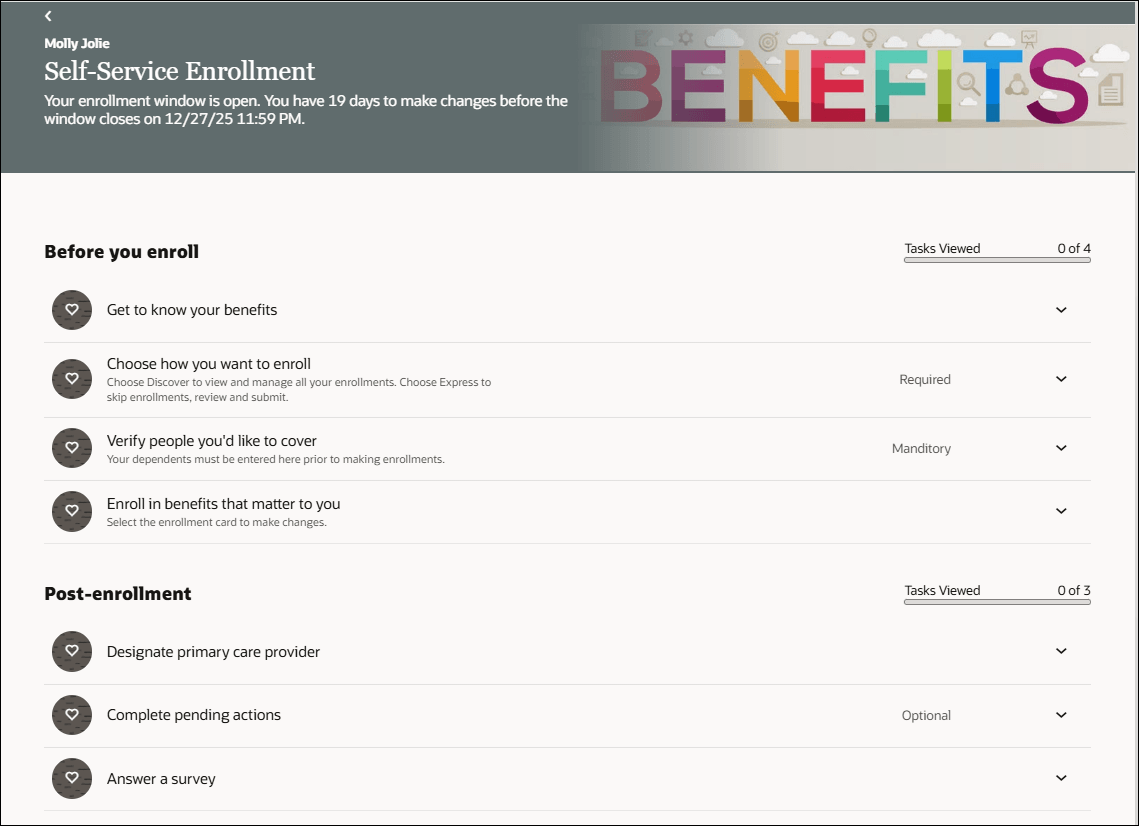1139x826 pixels.
Task: Expand the Designate primary care provider section
Action: pyautogui.click(x=1061, y=651)
